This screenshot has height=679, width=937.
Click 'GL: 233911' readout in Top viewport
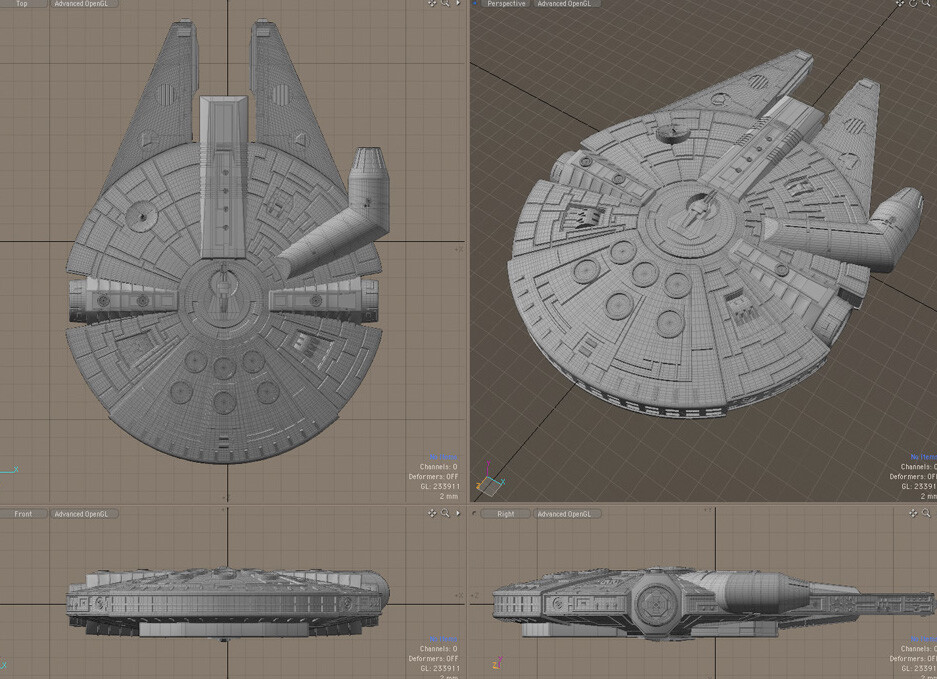pyautogui.click(x=440, y=487)
